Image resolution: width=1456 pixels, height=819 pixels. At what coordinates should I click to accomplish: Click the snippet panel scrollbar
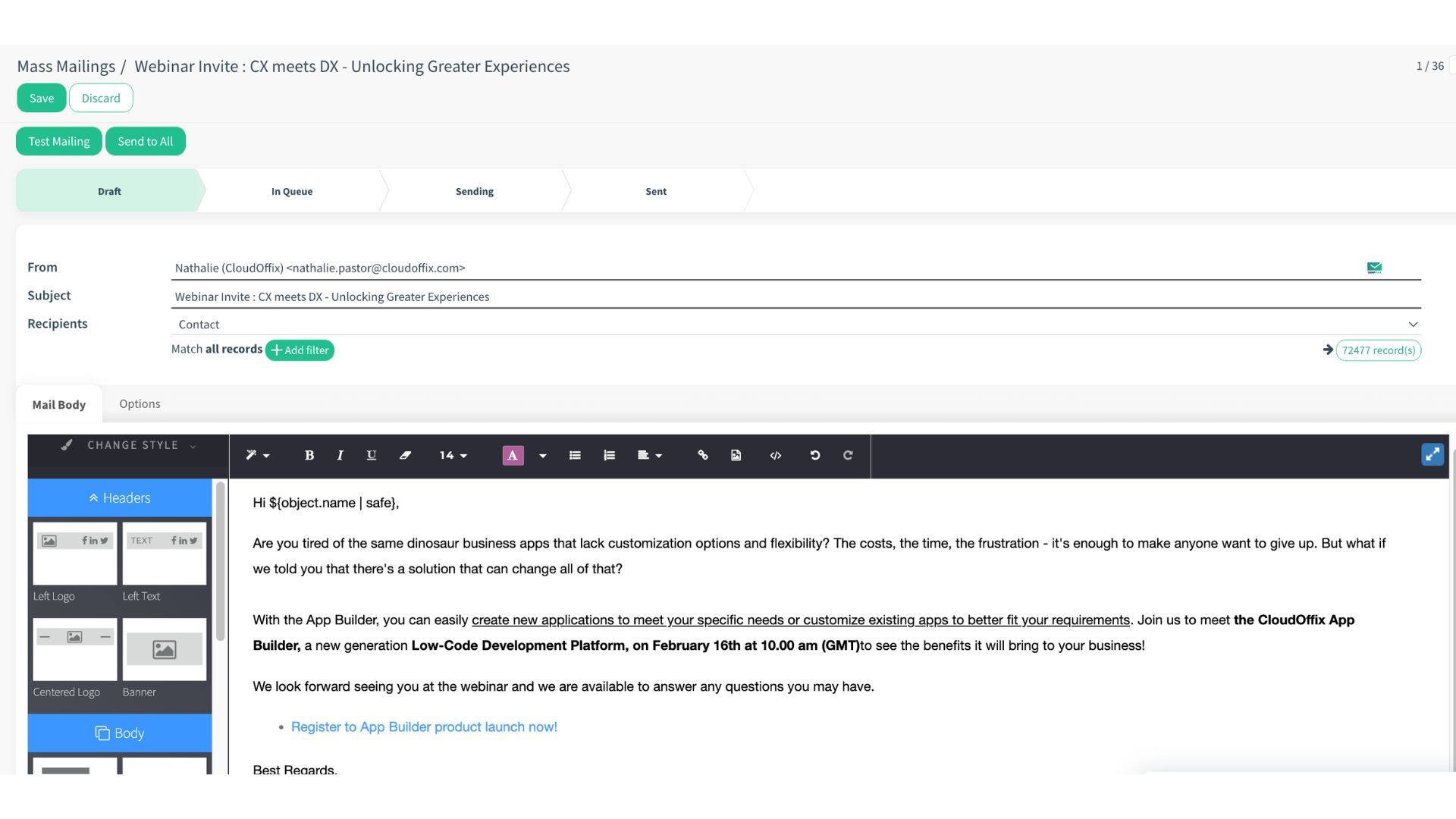pyautogui.click(x=221, y=561)
